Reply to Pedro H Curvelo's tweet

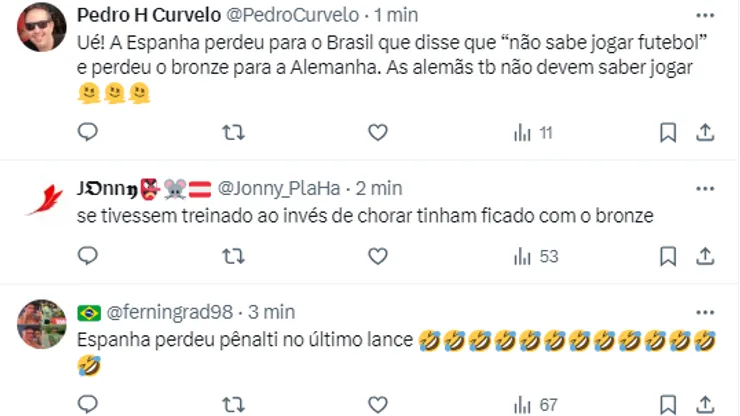click(x=88, y=132)
